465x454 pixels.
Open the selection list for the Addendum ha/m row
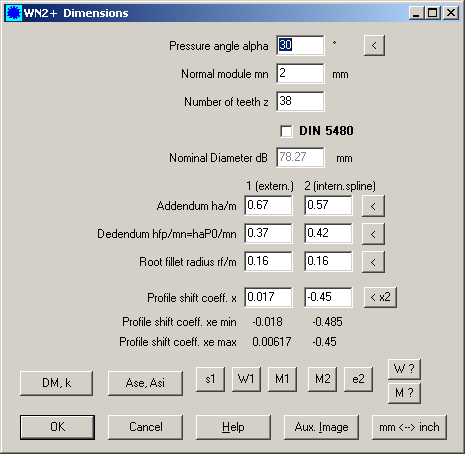pyautogui.click(x=373, y=206)
